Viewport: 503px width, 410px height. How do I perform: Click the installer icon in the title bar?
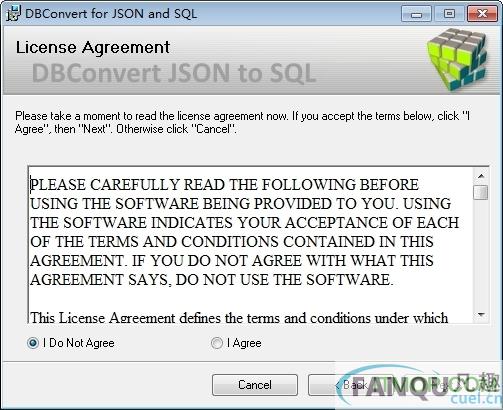pos(13,13)
